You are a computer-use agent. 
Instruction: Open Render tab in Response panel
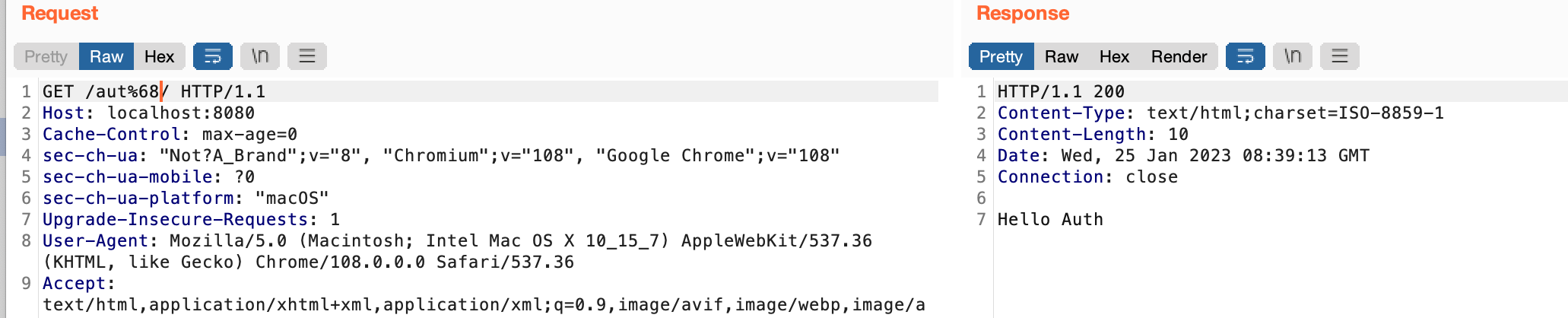(x=1179, y=56)
